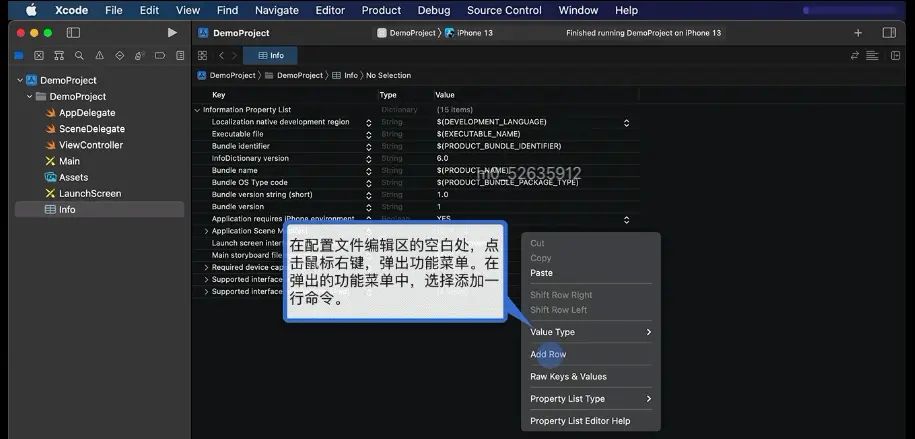Click Info in the breadcrumb path
This screenshot has width=915, height=439.
tap(345, 75)
